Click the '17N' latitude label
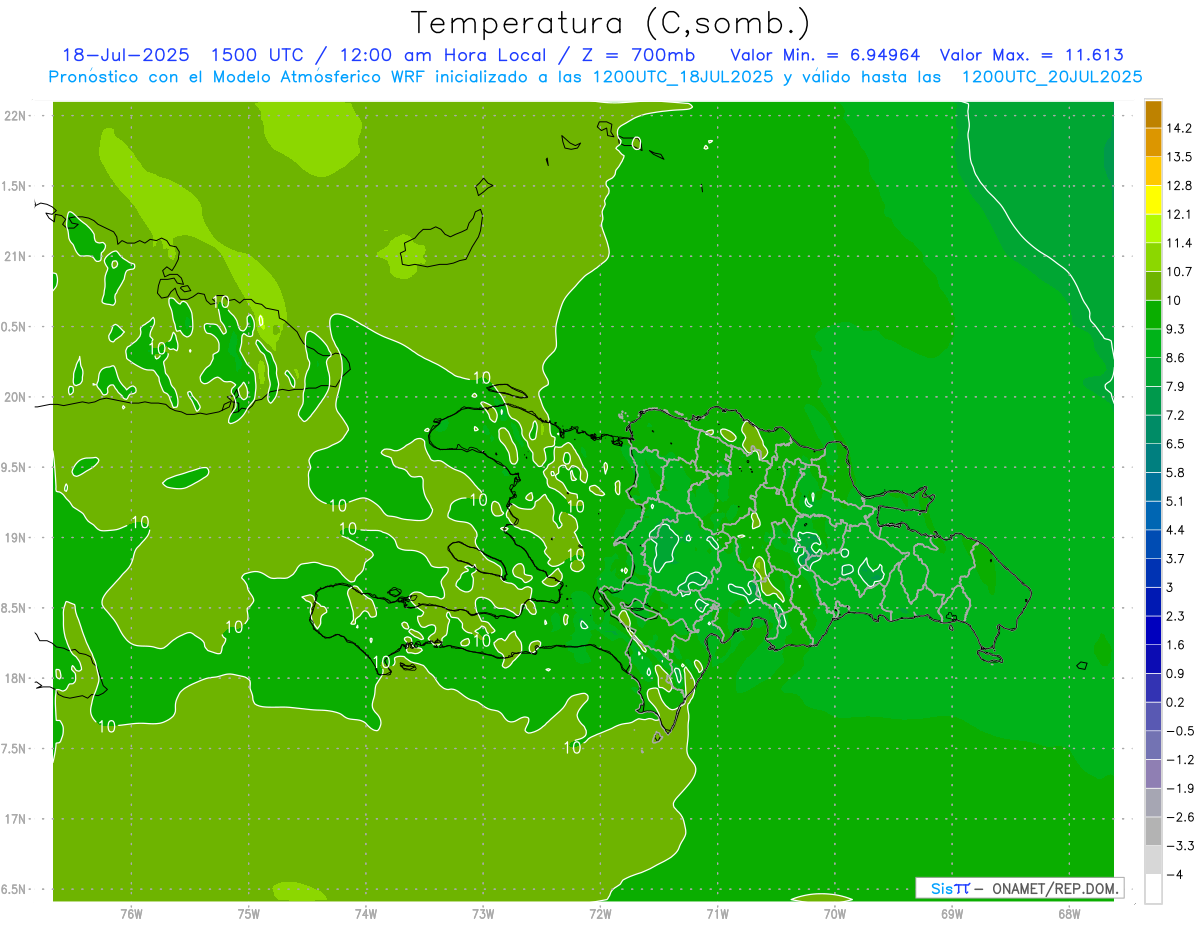The image size is (1200, 927). (x=16, y=819)
